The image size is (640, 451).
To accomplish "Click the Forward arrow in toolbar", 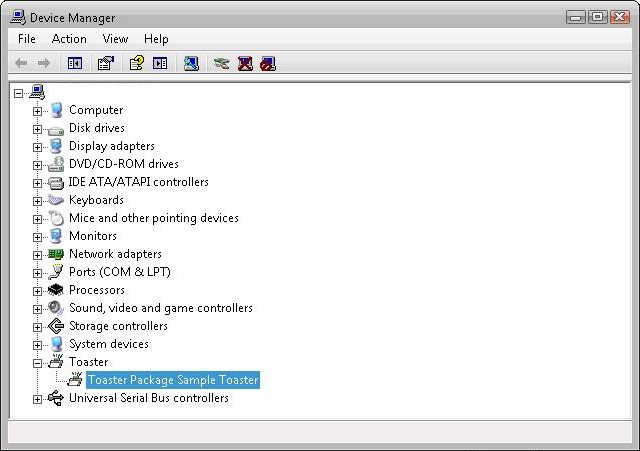I will [x=44, y=63].
